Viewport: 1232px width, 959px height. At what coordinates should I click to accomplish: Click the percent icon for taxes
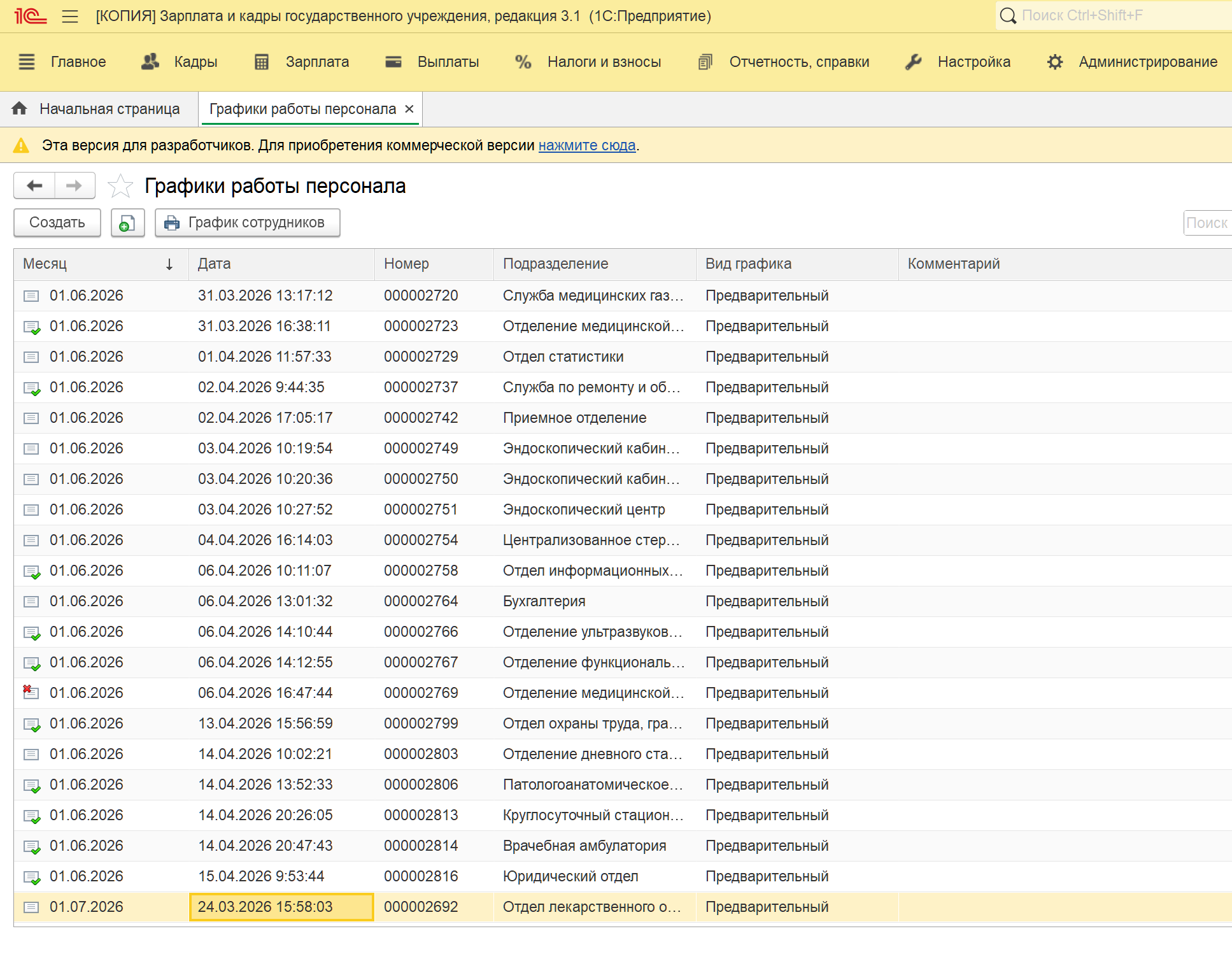[523, 62]
